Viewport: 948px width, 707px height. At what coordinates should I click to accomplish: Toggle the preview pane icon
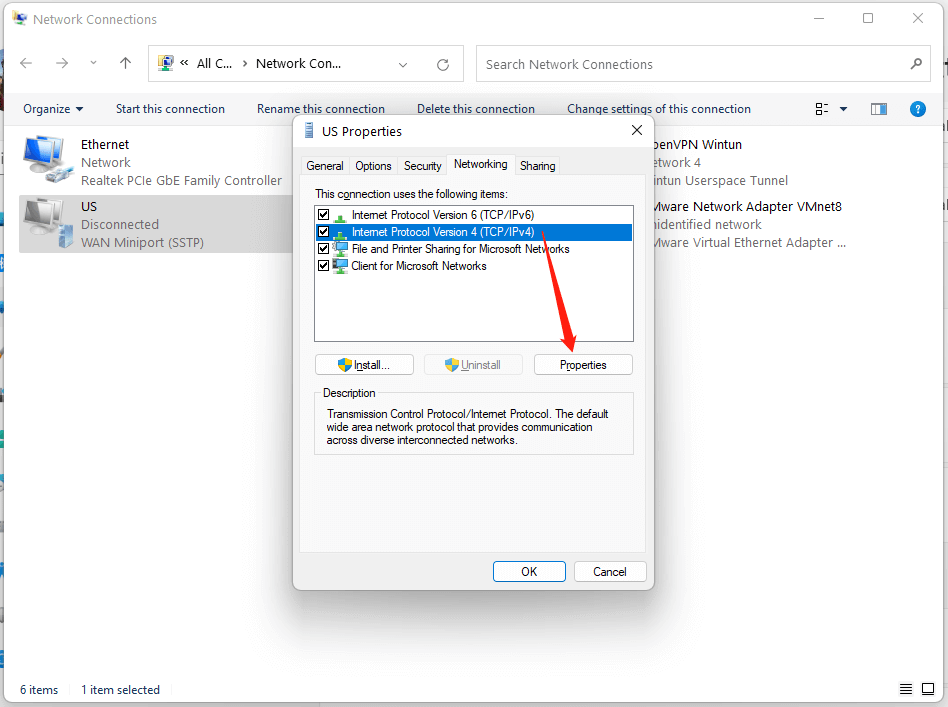pyautogui.click(x=878, y=109)
